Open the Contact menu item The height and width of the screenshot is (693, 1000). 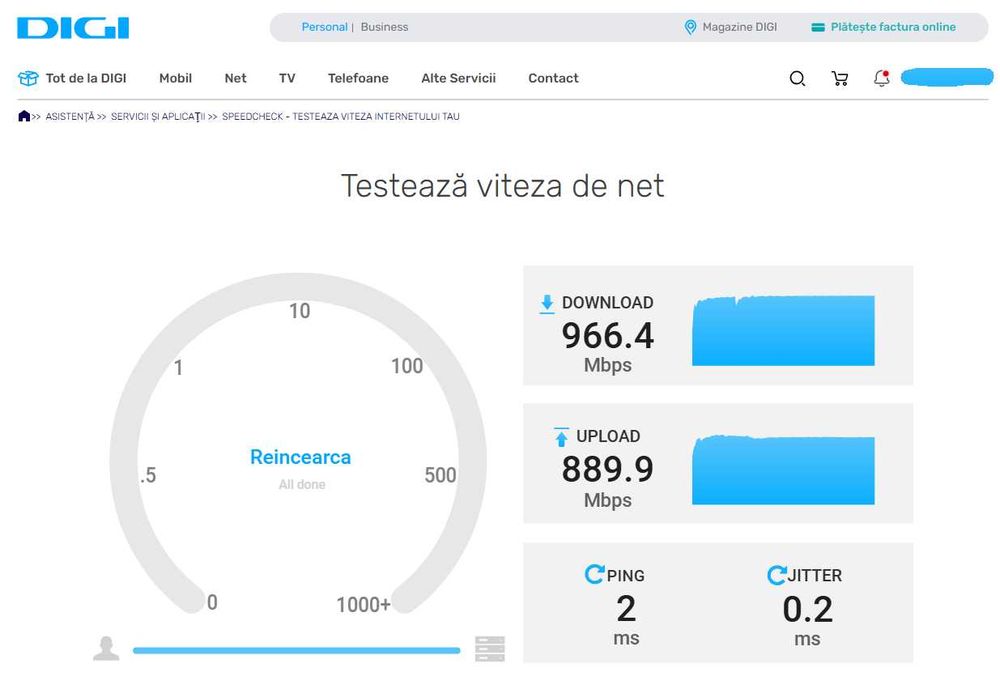click(553, 78)
